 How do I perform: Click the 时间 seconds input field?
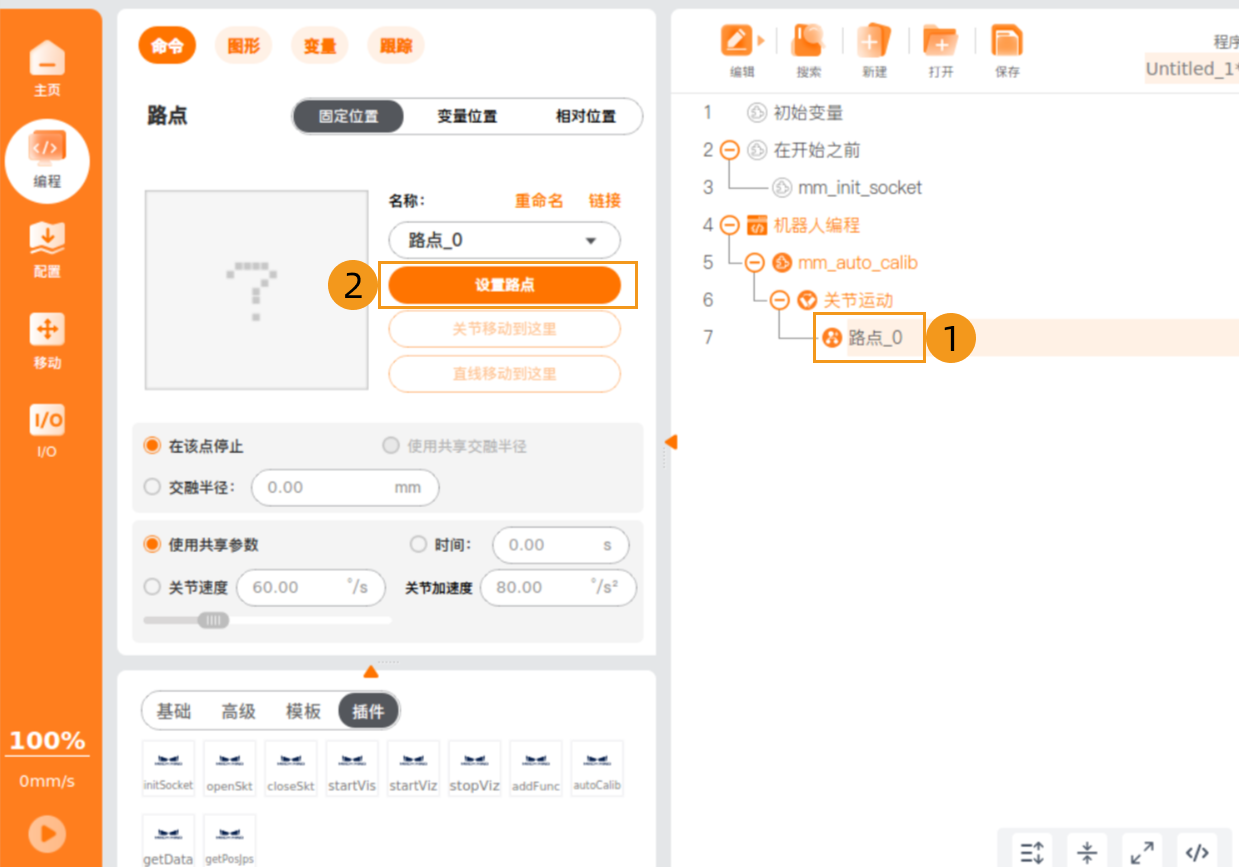coord(560,545)
